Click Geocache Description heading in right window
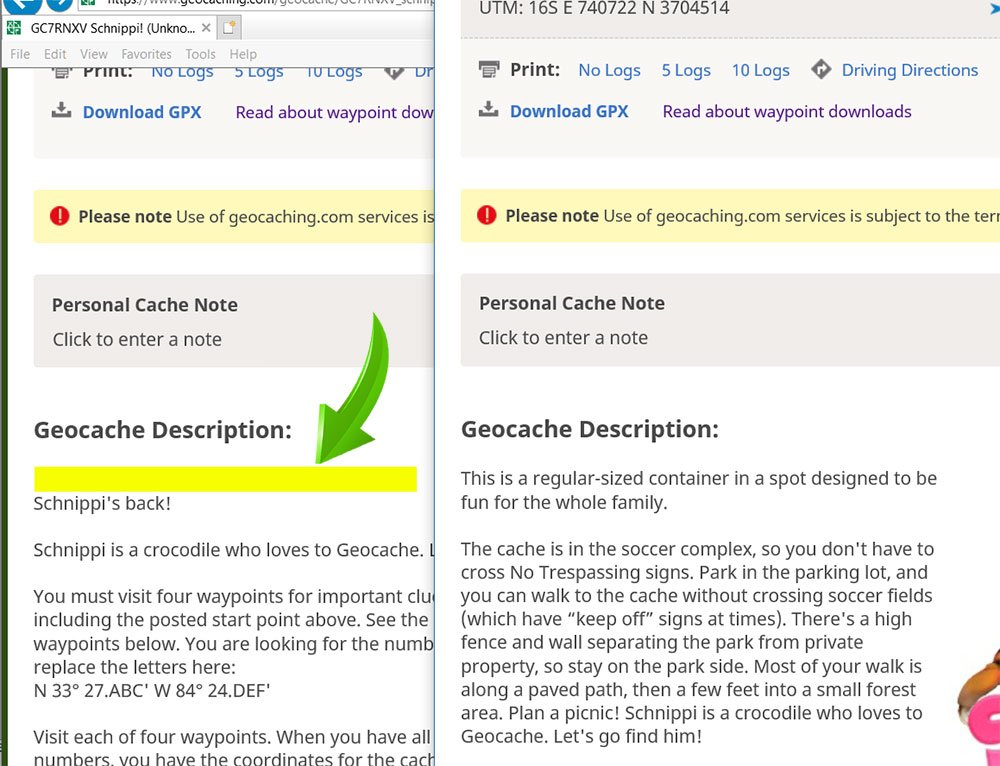Image resolution: width=1000 pixels, height=766 pixels. 590,429
